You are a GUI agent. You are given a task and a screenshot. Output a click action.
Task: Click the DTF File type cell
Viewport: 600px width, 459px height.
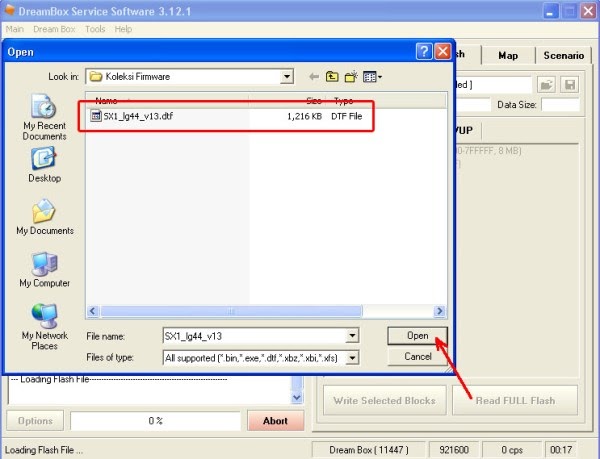[346, 116]
